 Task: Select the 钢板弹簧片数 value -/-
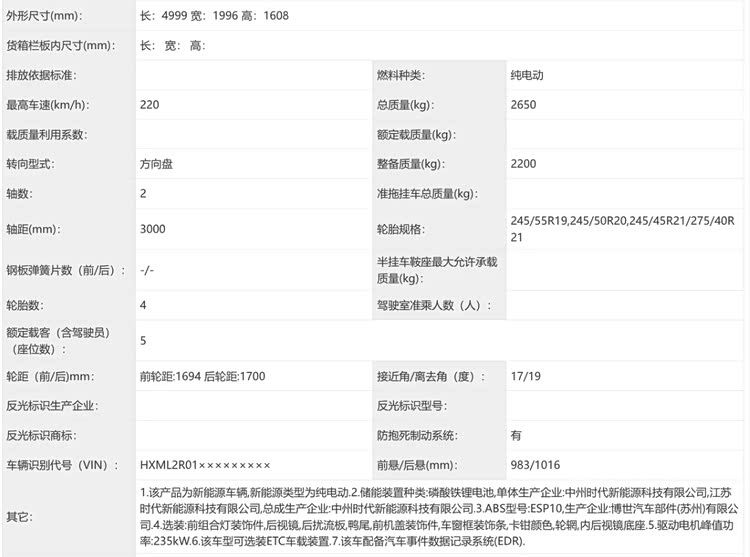147,270
